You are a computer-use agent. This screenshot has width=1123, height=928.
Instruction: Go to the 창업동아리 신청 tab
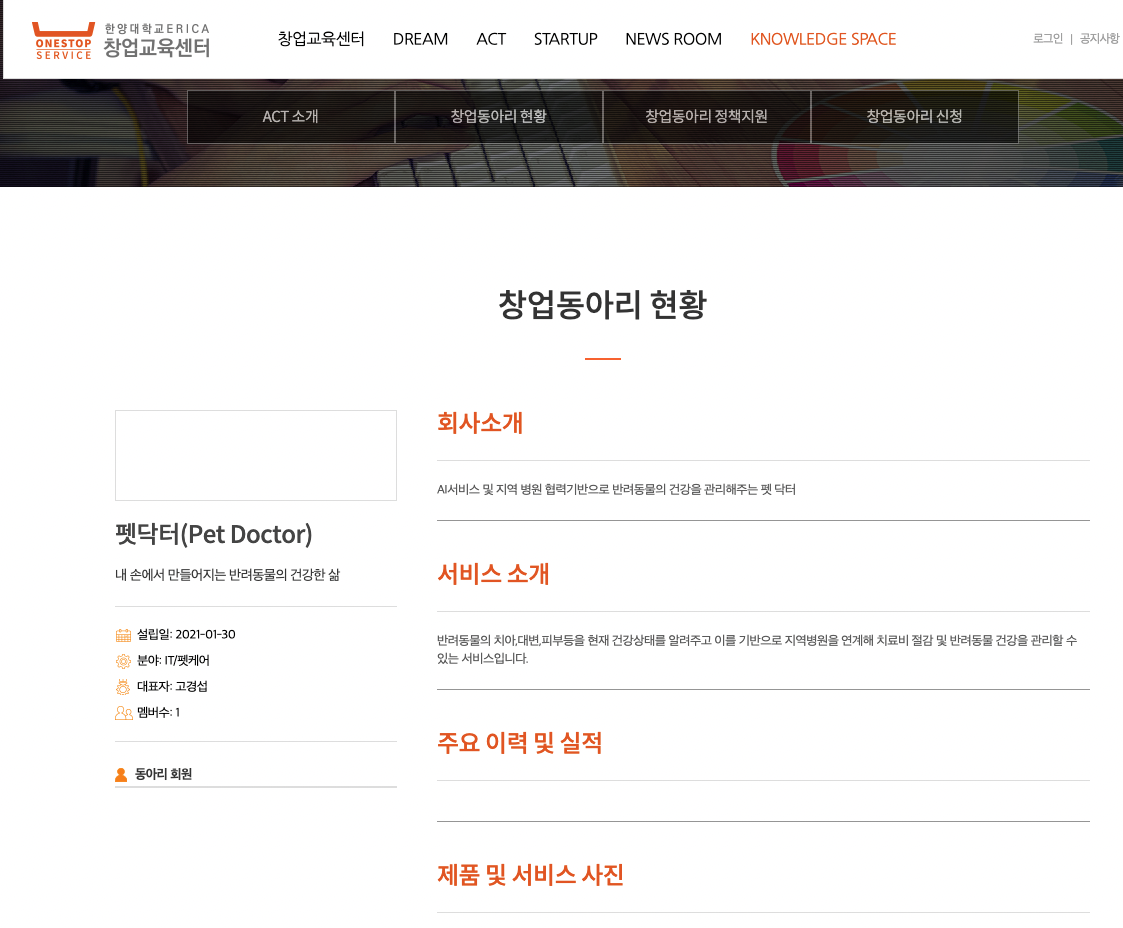click(915, 117)
